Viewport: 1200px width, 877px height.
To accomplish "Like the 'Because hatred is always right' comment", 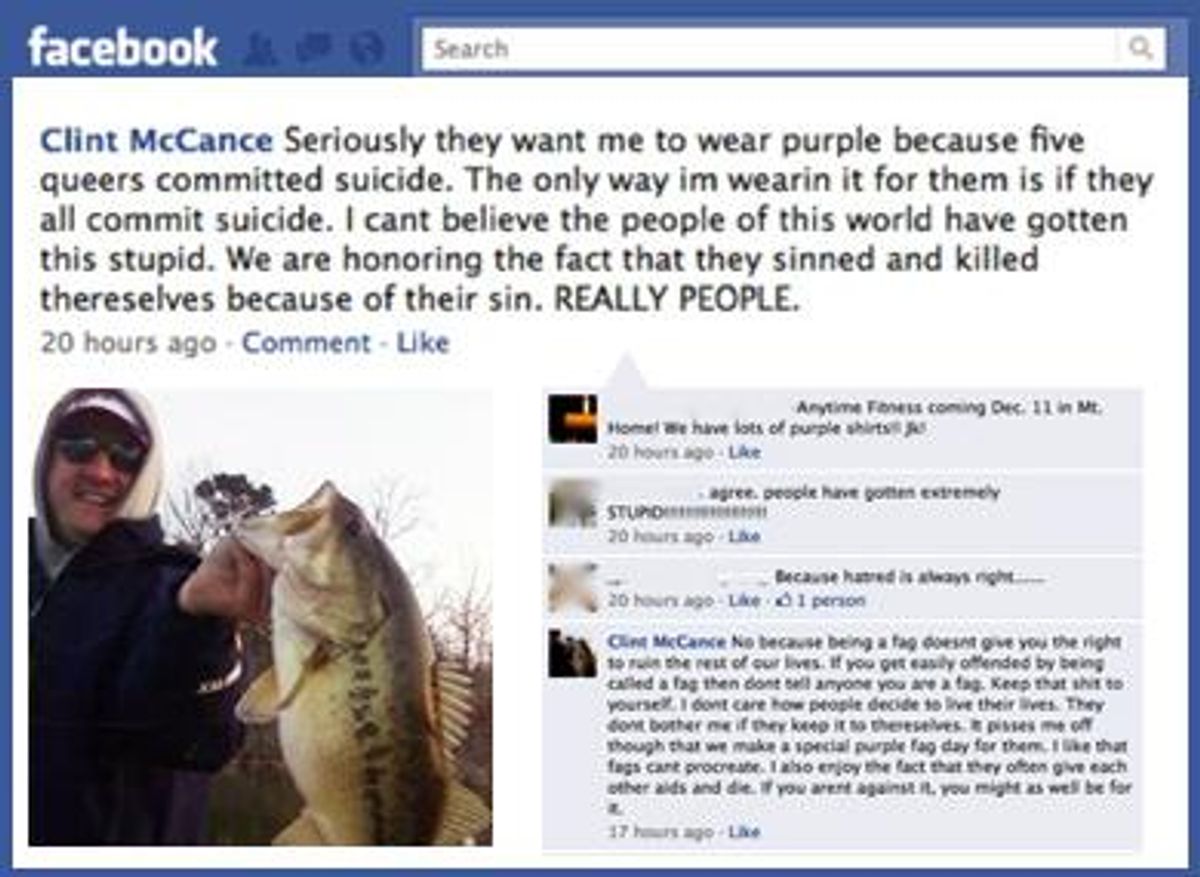I will pyautogui.click(x=744, y=601).
